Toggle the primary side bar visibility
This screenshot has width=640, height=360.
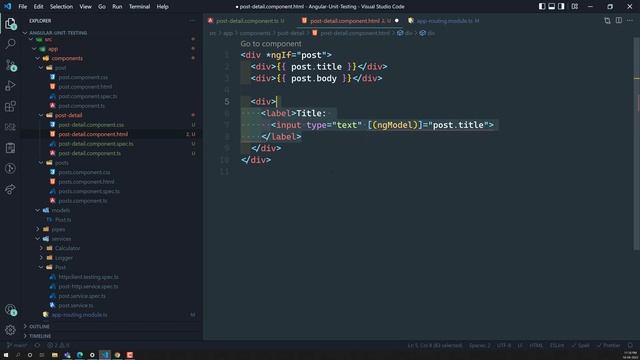pos(542,7)
